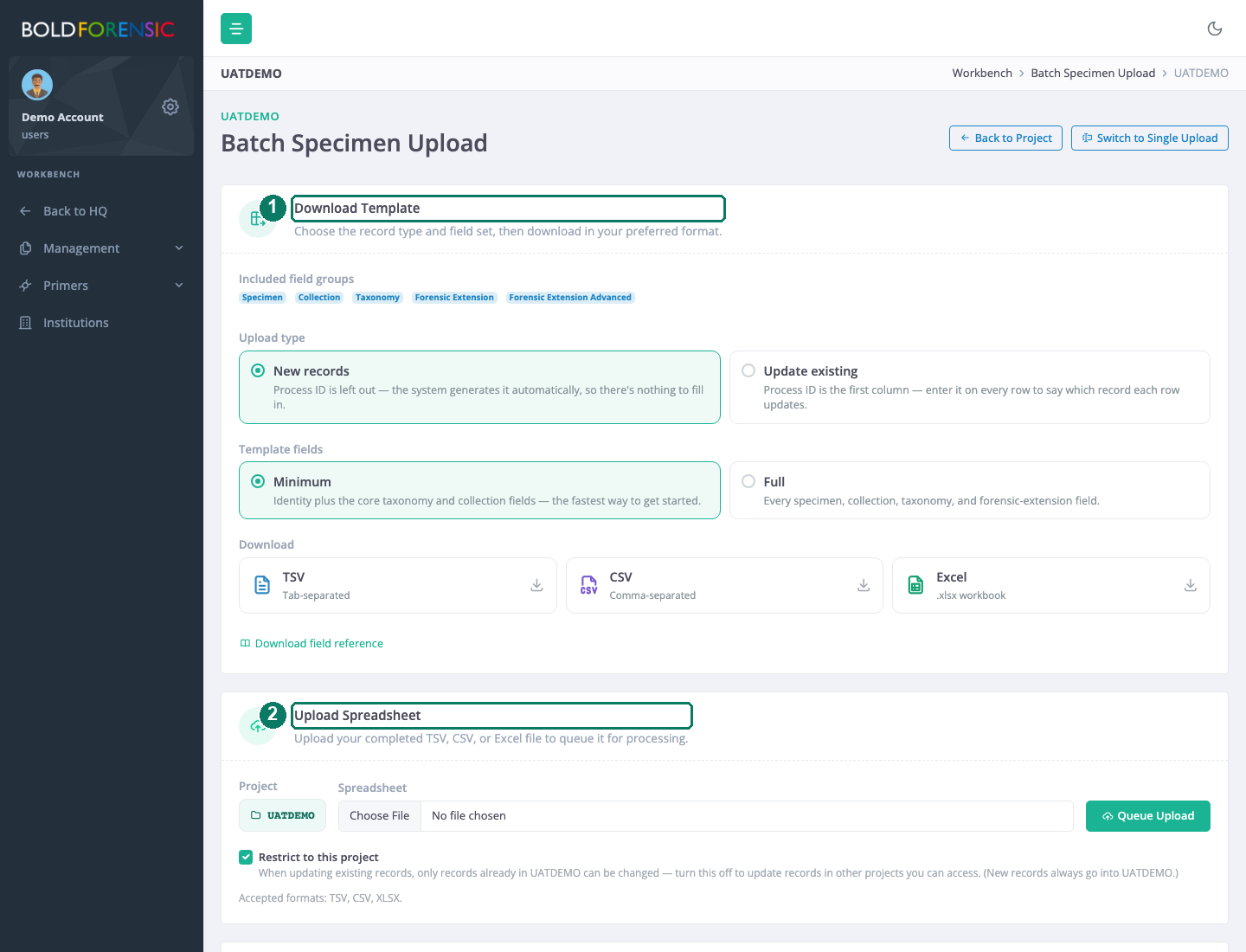Select the Full template fields radio
1246x952 pixels.
(748, 481)
